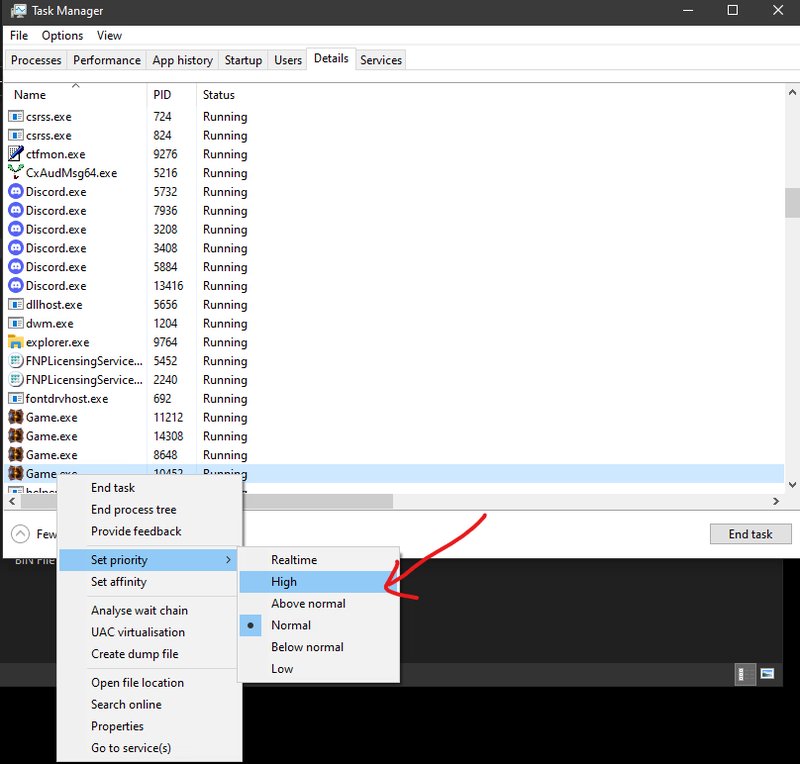Image resolution: width=800 pixels, height=764 pixels.
Task: Click Discord icon for PID 5732
Action: pos(16,191)
